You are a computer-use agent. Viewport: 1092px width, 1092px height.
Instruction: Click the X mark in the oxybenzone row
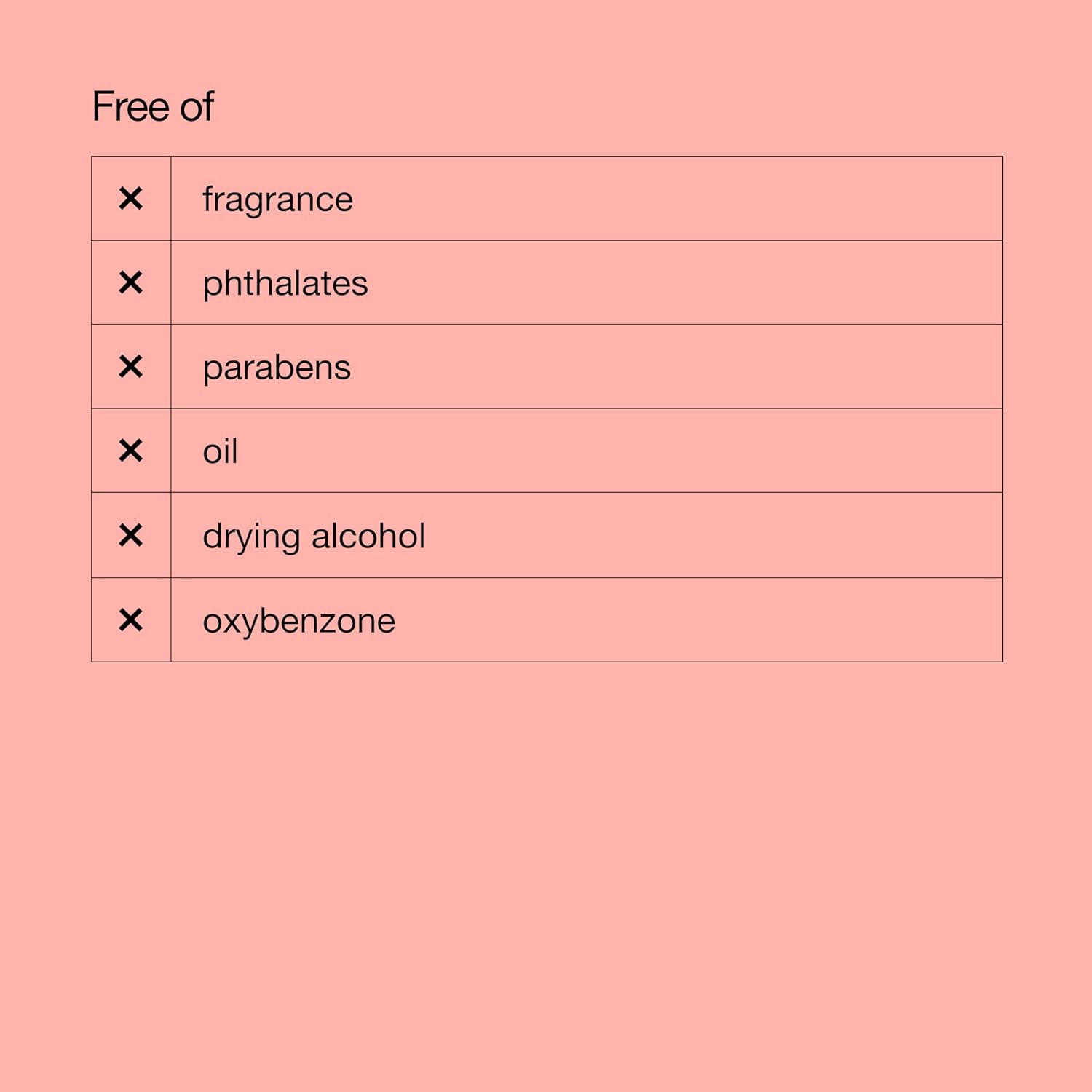131,620
